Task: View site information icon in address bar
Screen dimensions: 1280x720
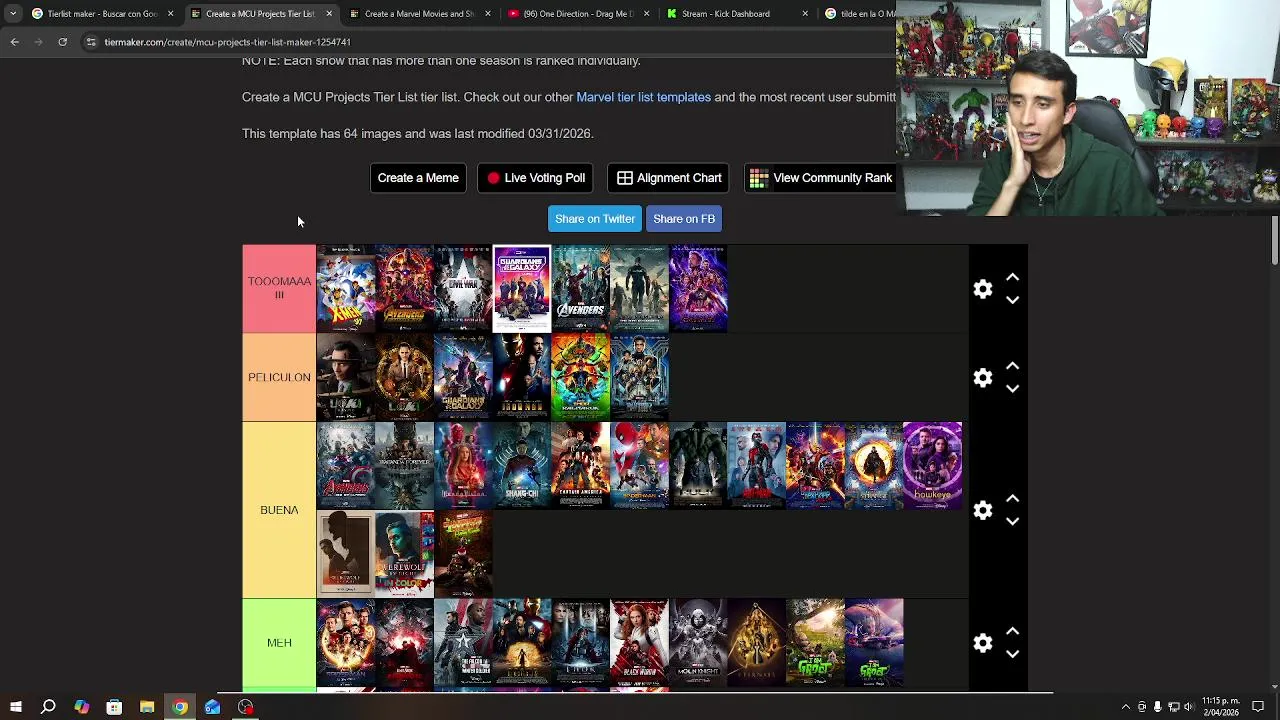Action: 91,42
